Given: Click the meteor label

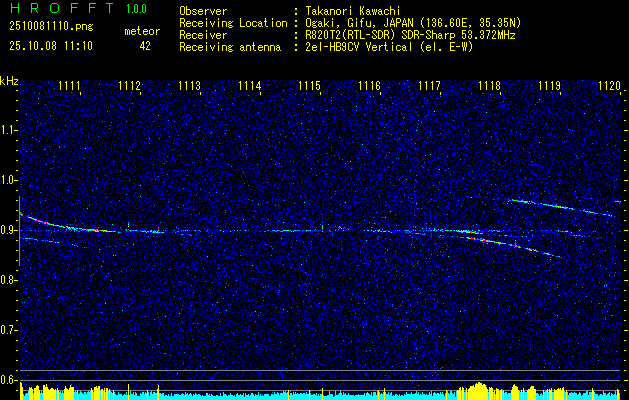Looking at the screenshot, I should click(x=142, y=31).
